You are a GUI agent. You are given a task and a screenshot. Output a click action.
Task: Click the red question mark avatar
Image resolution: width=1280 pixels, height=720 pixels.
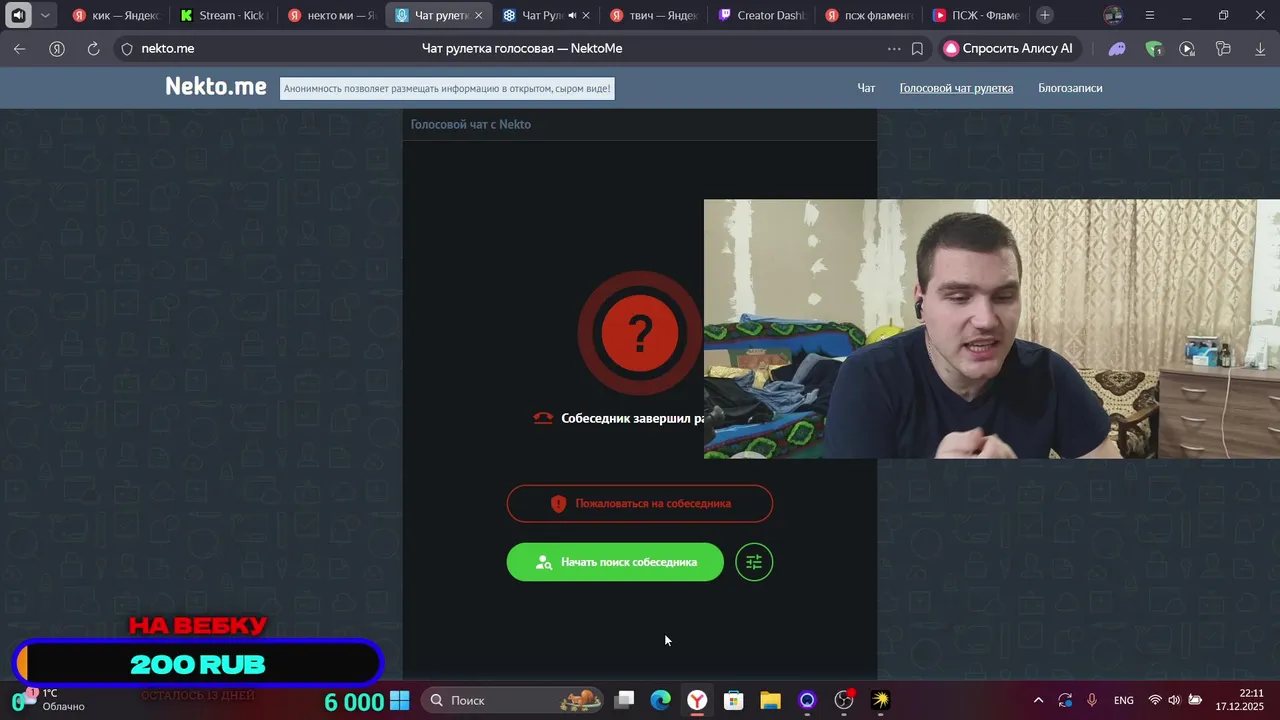[x=640, y=332]
